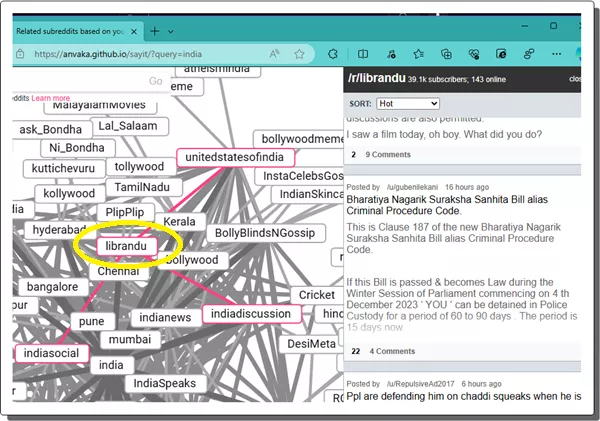The height and width of the screenshot is (421, 600).
Task: Click the IndiaSpeaks graph node
Action: 165,383
